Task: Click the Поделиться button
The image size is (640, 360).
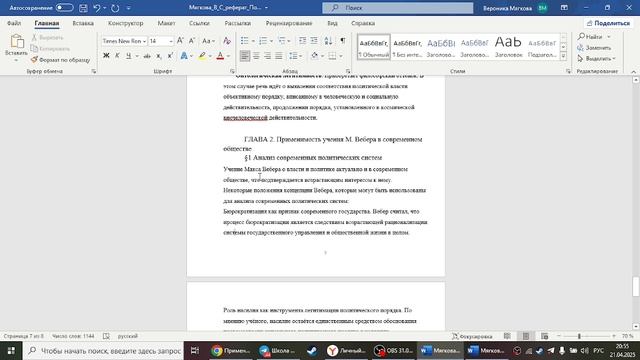Action: tap(608, 23)
